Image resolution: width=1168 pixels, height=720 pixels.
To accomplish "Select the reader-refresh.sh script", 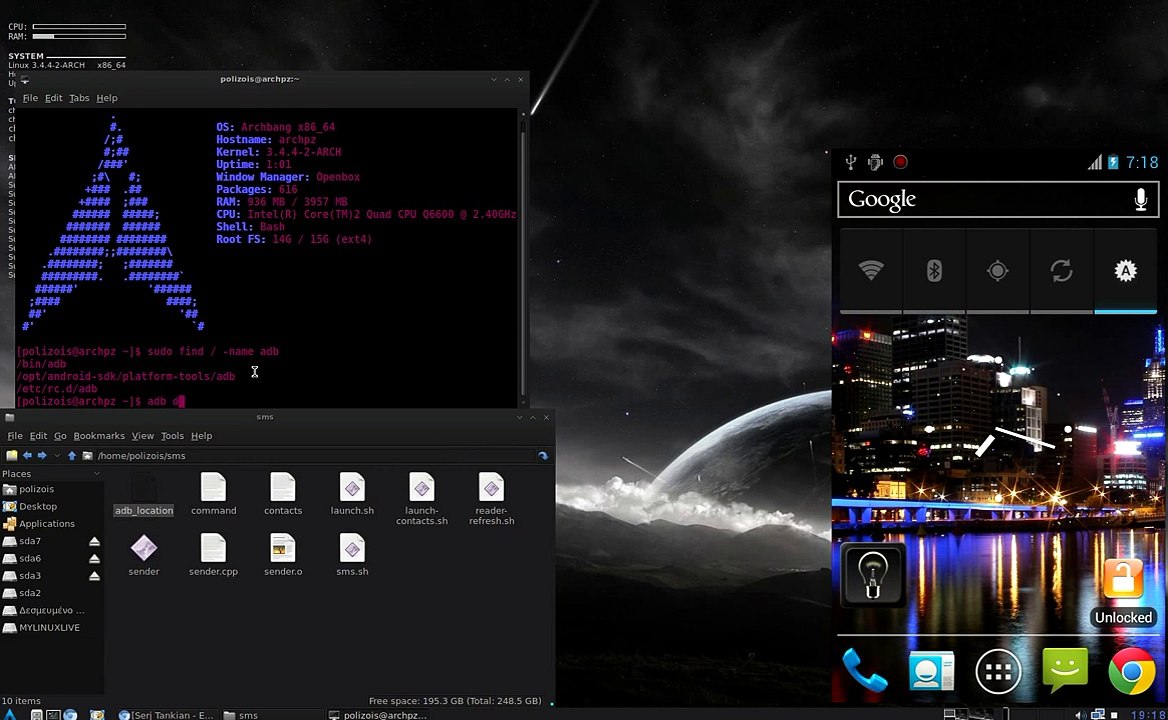I will pos(492,499).
